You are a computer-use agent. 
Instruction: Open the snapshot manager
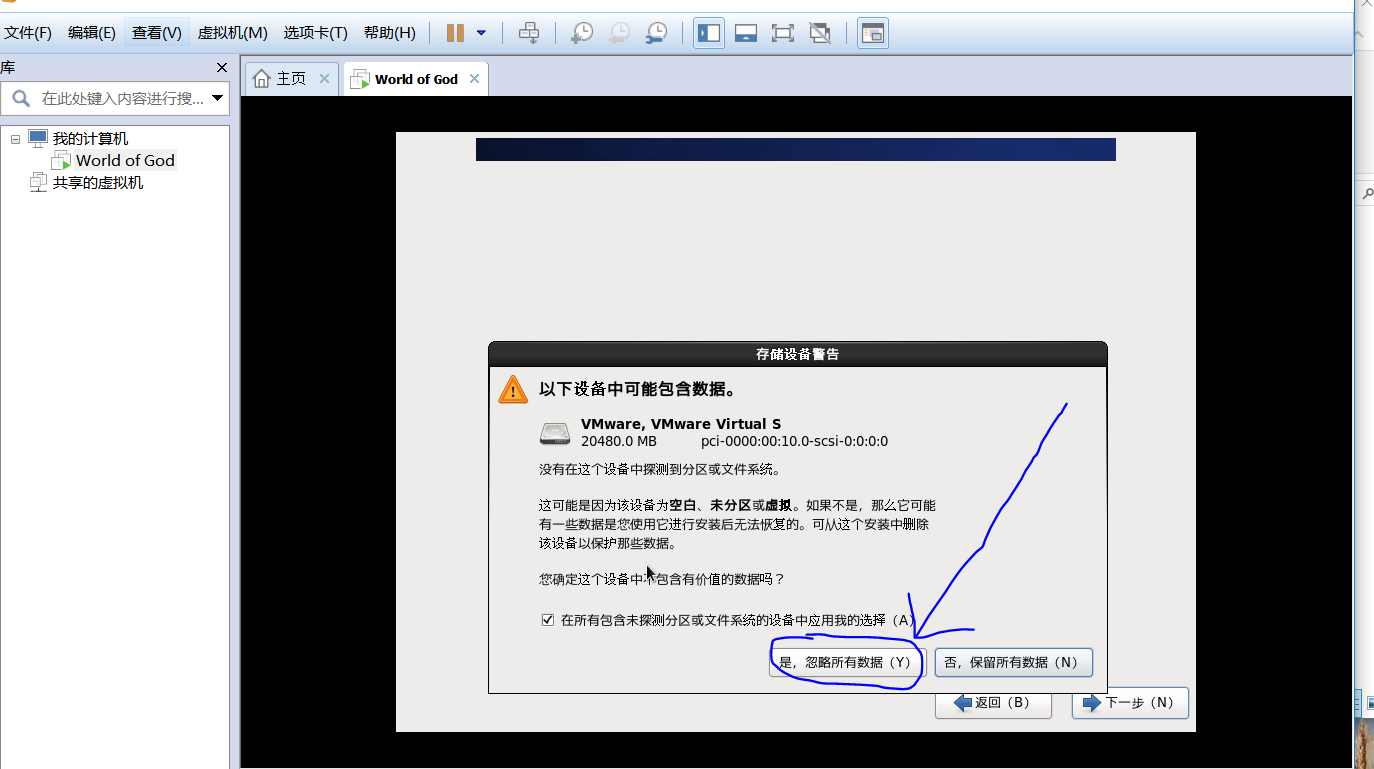pos(657,33)
